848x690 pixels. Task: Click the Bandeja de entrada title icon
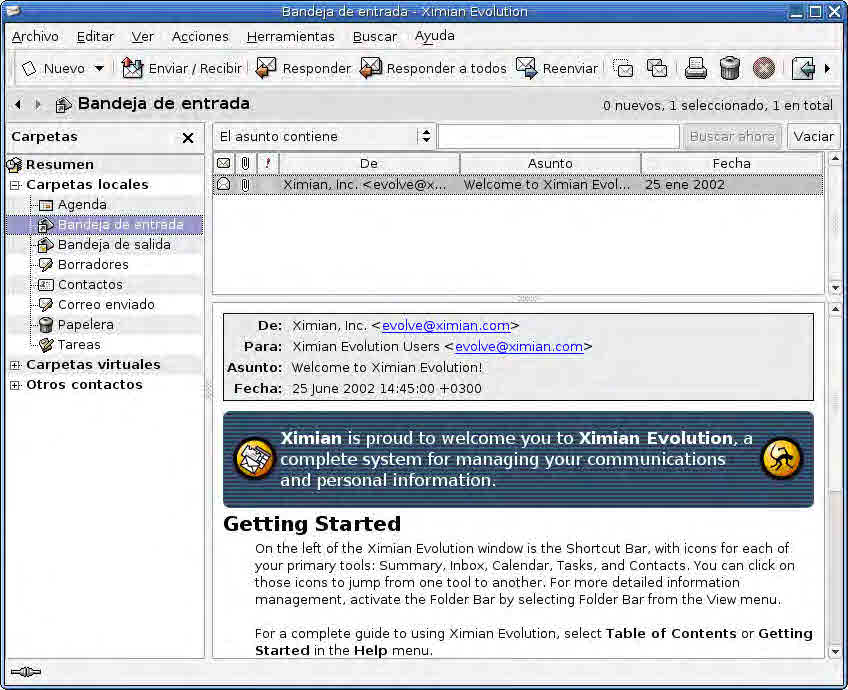pyautogui.click(x=63, y=104)
